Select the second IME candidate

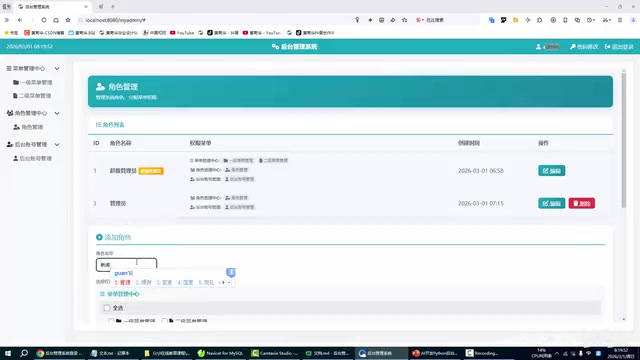pos(143,282)
